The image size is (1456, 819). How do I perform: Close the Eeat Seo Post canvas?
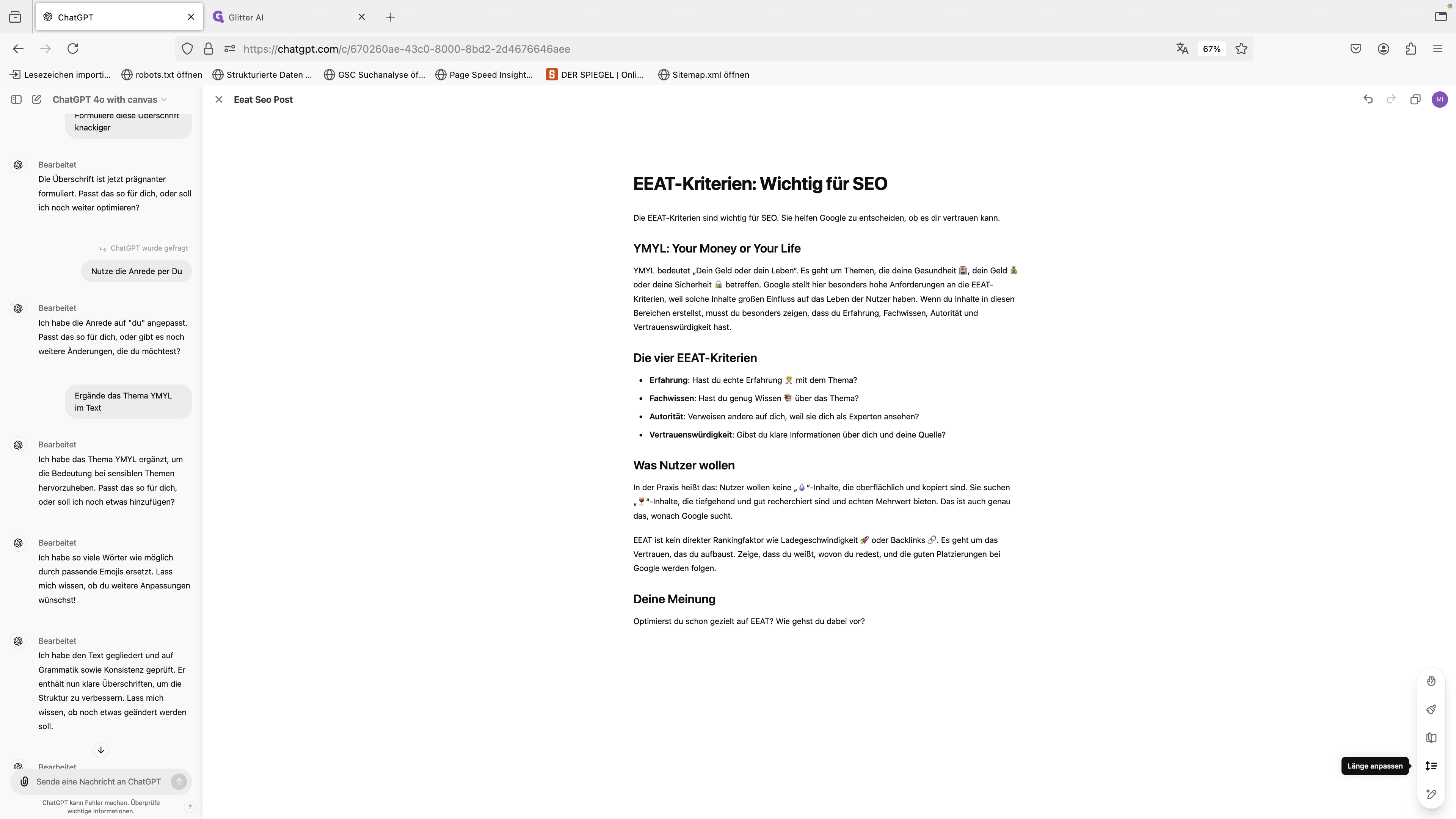coord(219,99)
